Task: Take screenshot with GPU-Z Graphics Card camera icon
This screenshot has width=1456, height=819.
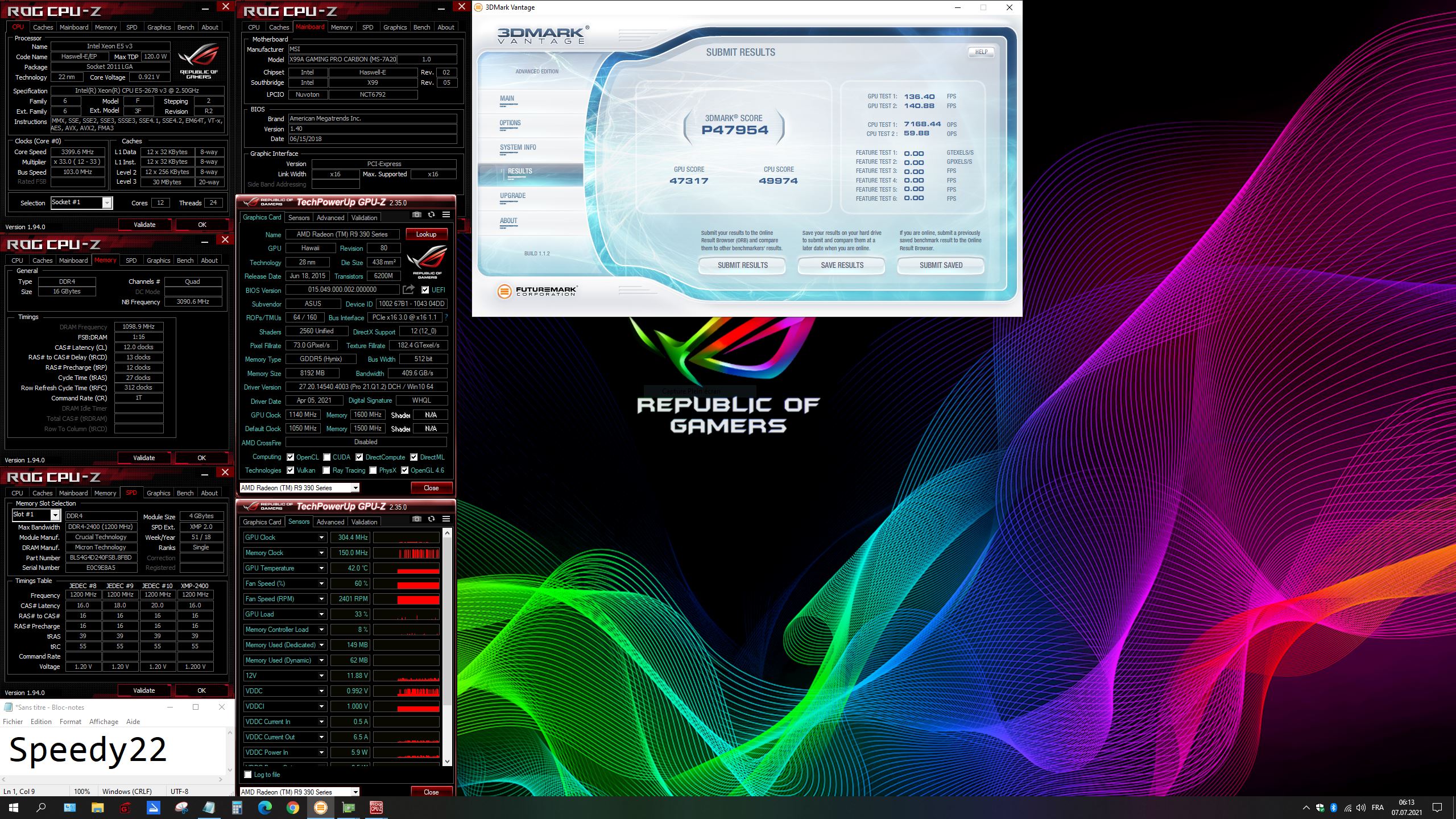Action: 417,215
